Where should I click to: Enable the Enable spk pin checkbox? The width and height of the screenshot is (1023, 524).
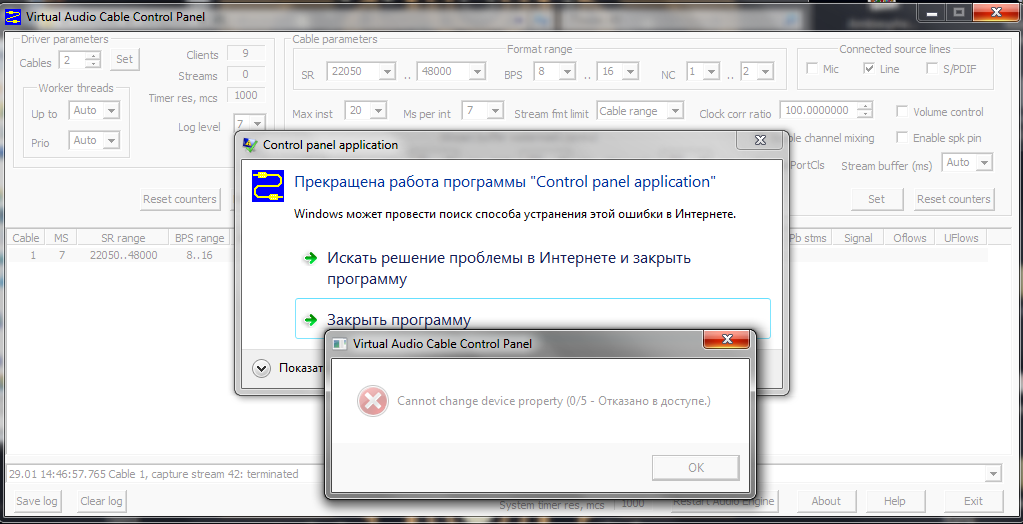pyautogui.click(x=902, y=138)
